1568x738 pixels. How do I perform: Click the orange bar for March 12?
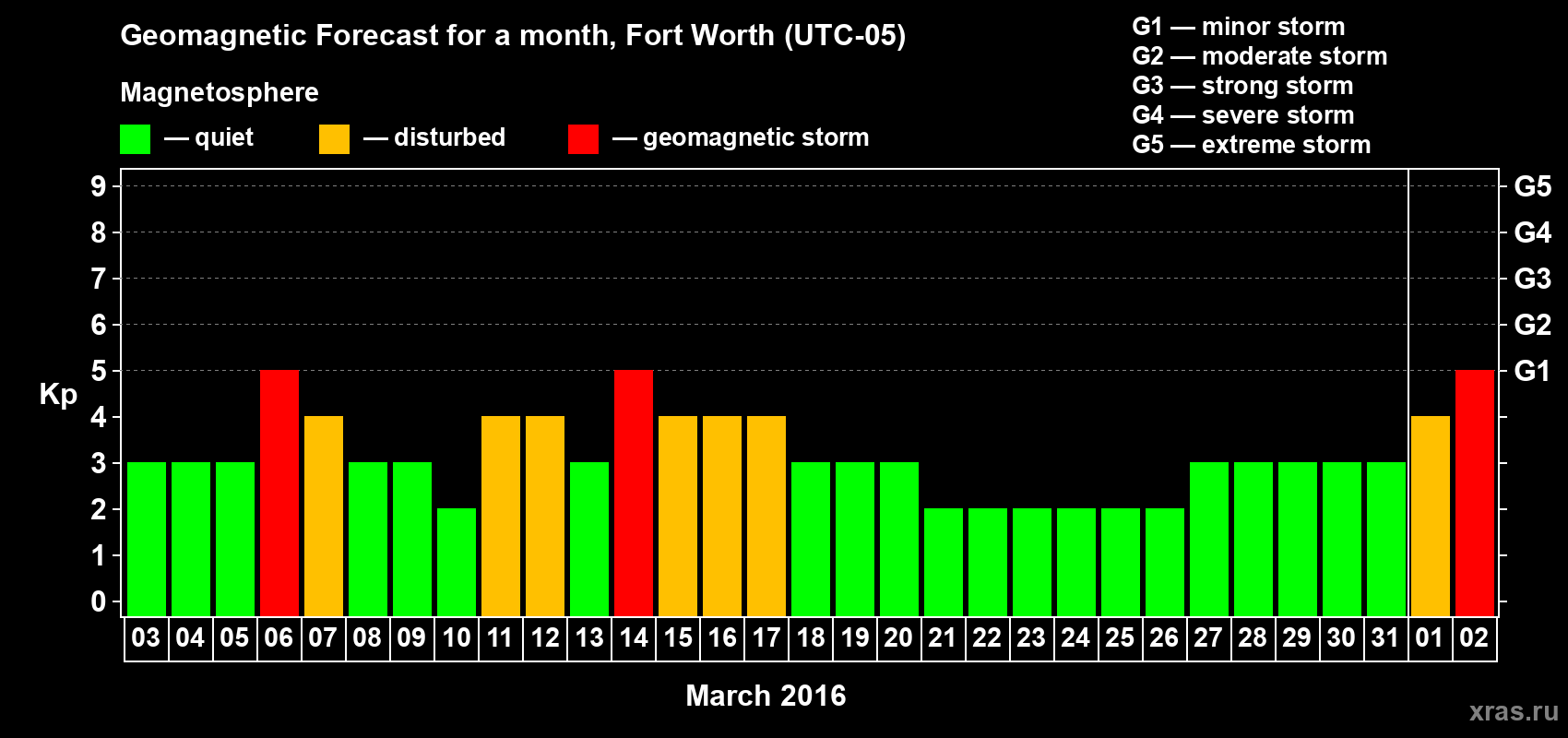pyautogui.click(x=545, y=516)
